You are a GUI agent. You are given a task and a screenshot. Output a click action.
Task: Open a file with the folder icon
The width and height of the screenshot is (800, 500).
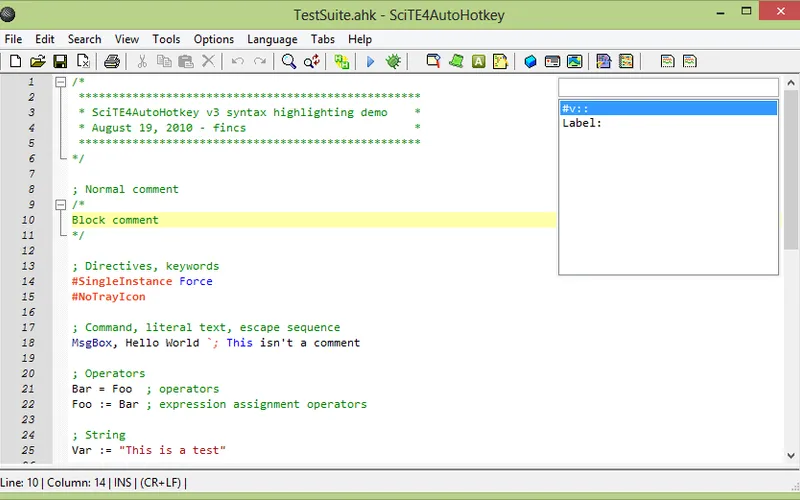point(38,62)
